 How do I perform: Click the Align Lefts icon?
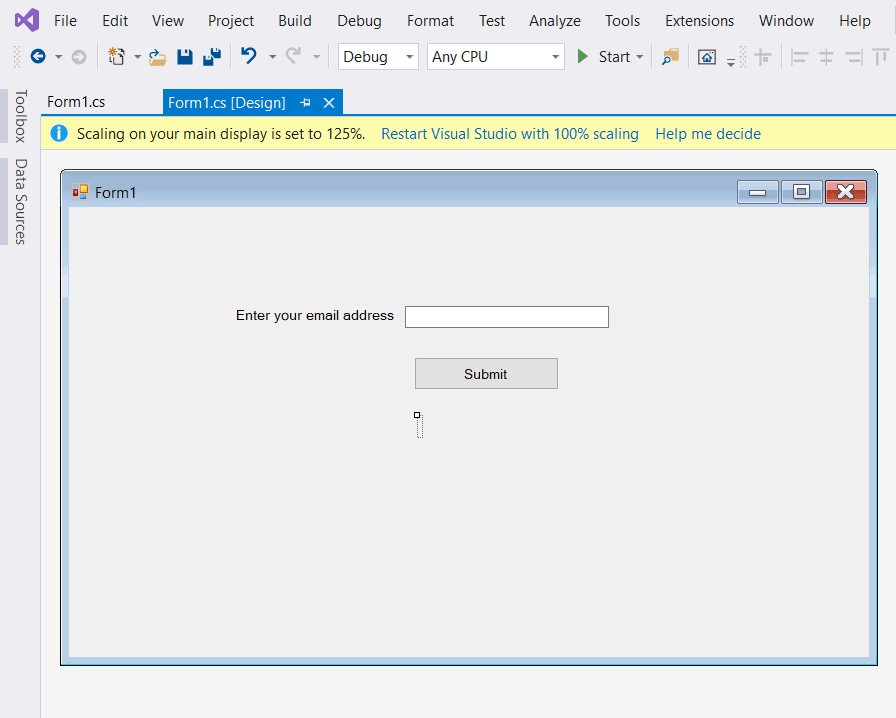(799, 57)
